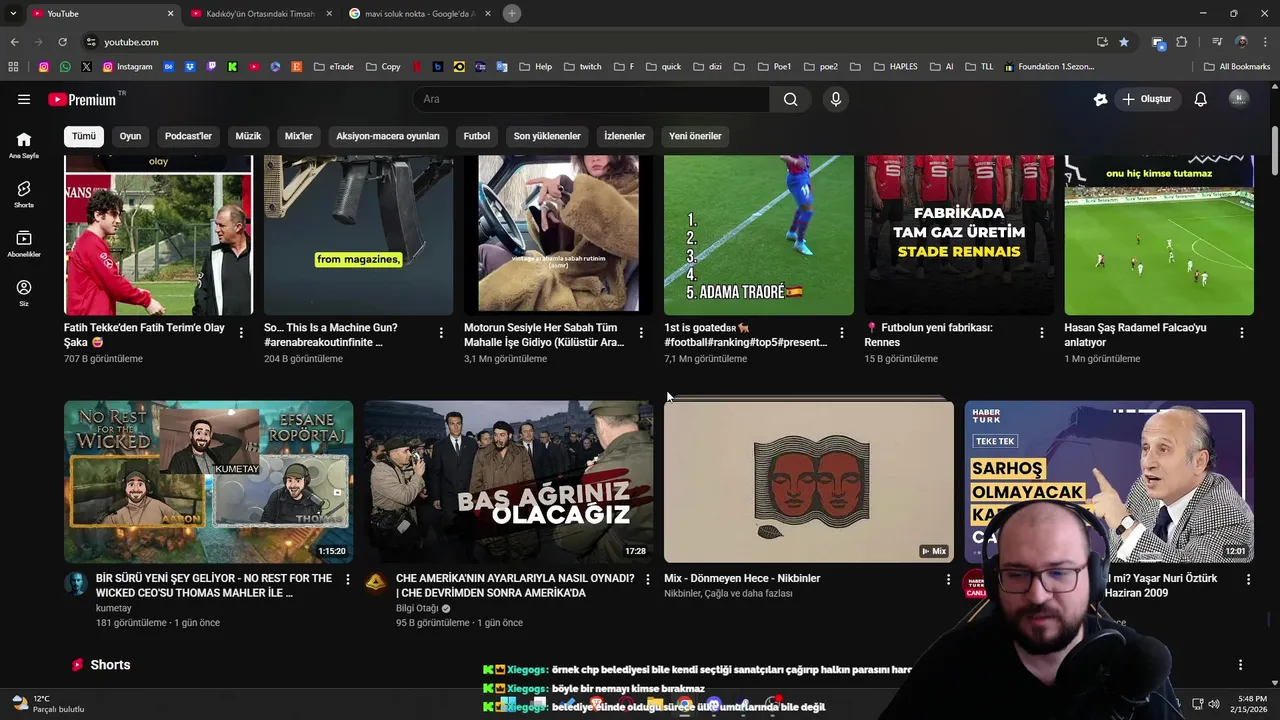Go back to the previous page
Screen dimensions: 1280x720
coord(14,42)
